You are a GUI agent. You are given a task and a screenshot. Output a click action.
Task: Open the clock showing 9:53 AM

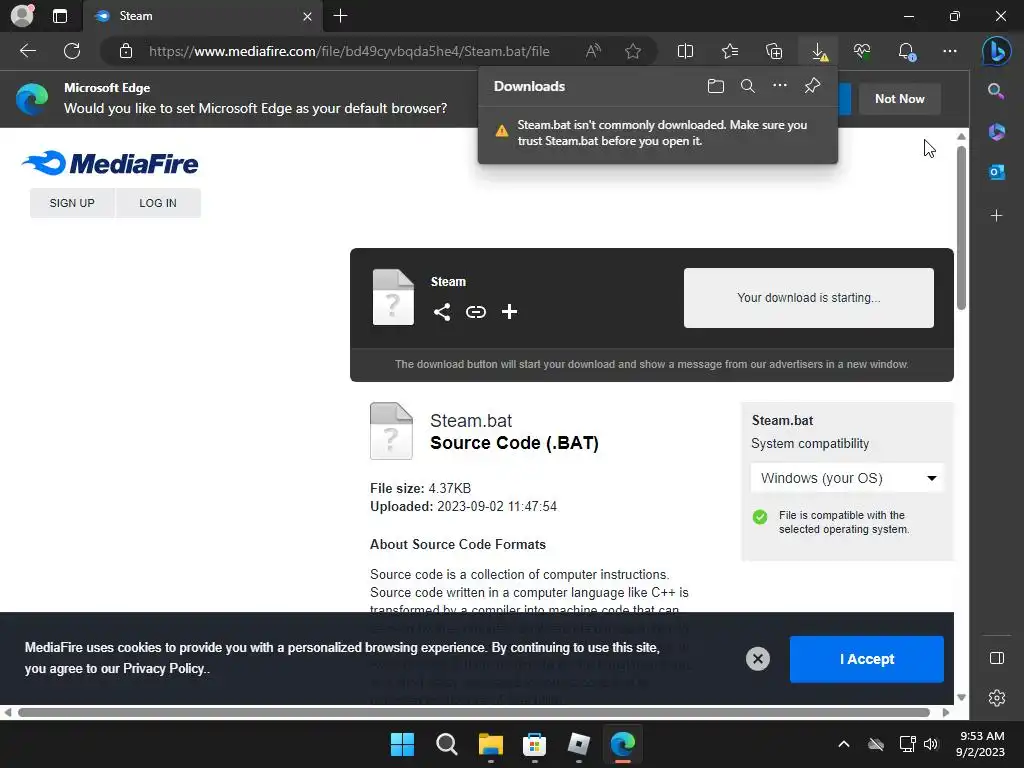coord(980,744)
